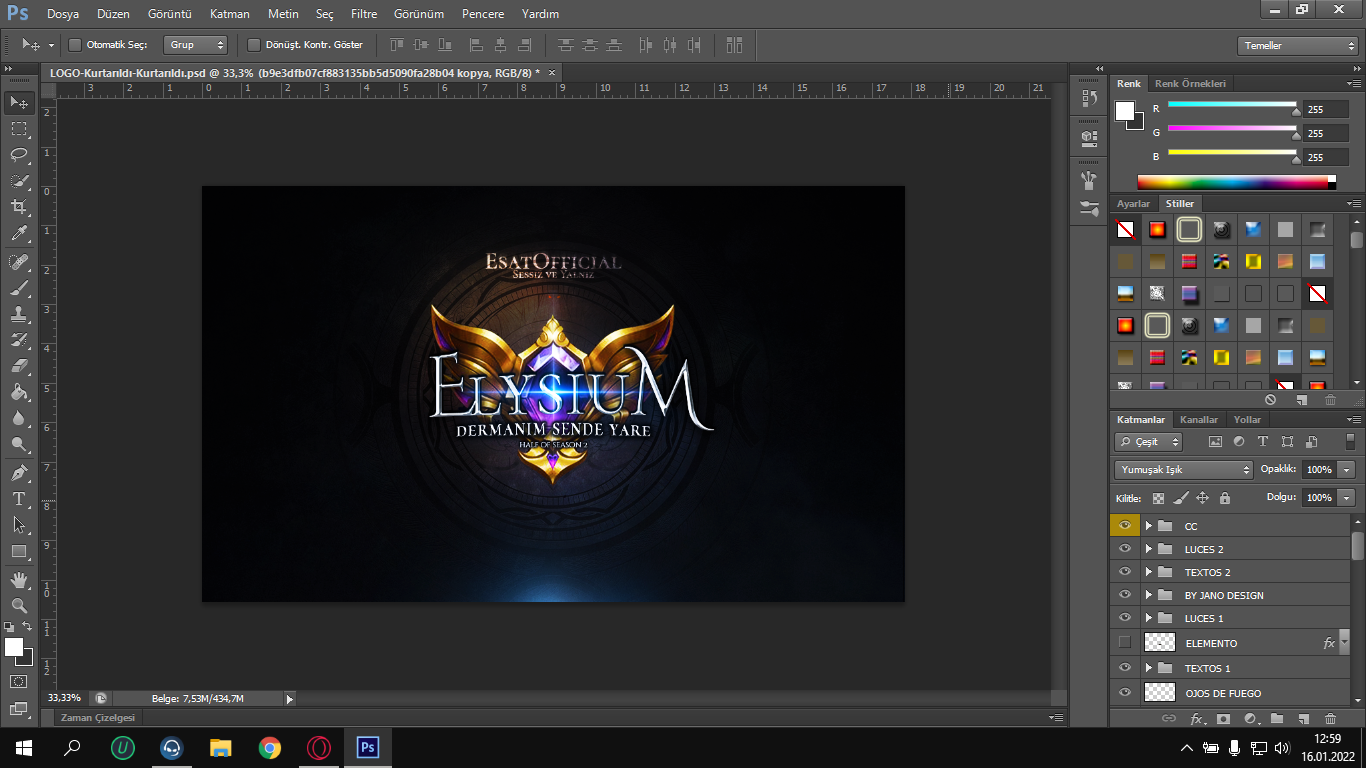The width and height of the screenshot is (1366, 768).
Task: Select the Horizontal Type tool
Action: pos(19,498)
